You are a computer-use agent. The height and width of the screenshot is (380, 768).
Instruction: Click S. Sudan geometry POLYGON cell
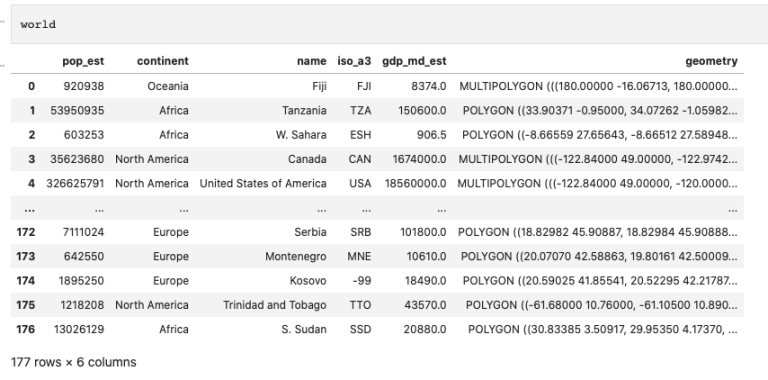coord(602,330)
